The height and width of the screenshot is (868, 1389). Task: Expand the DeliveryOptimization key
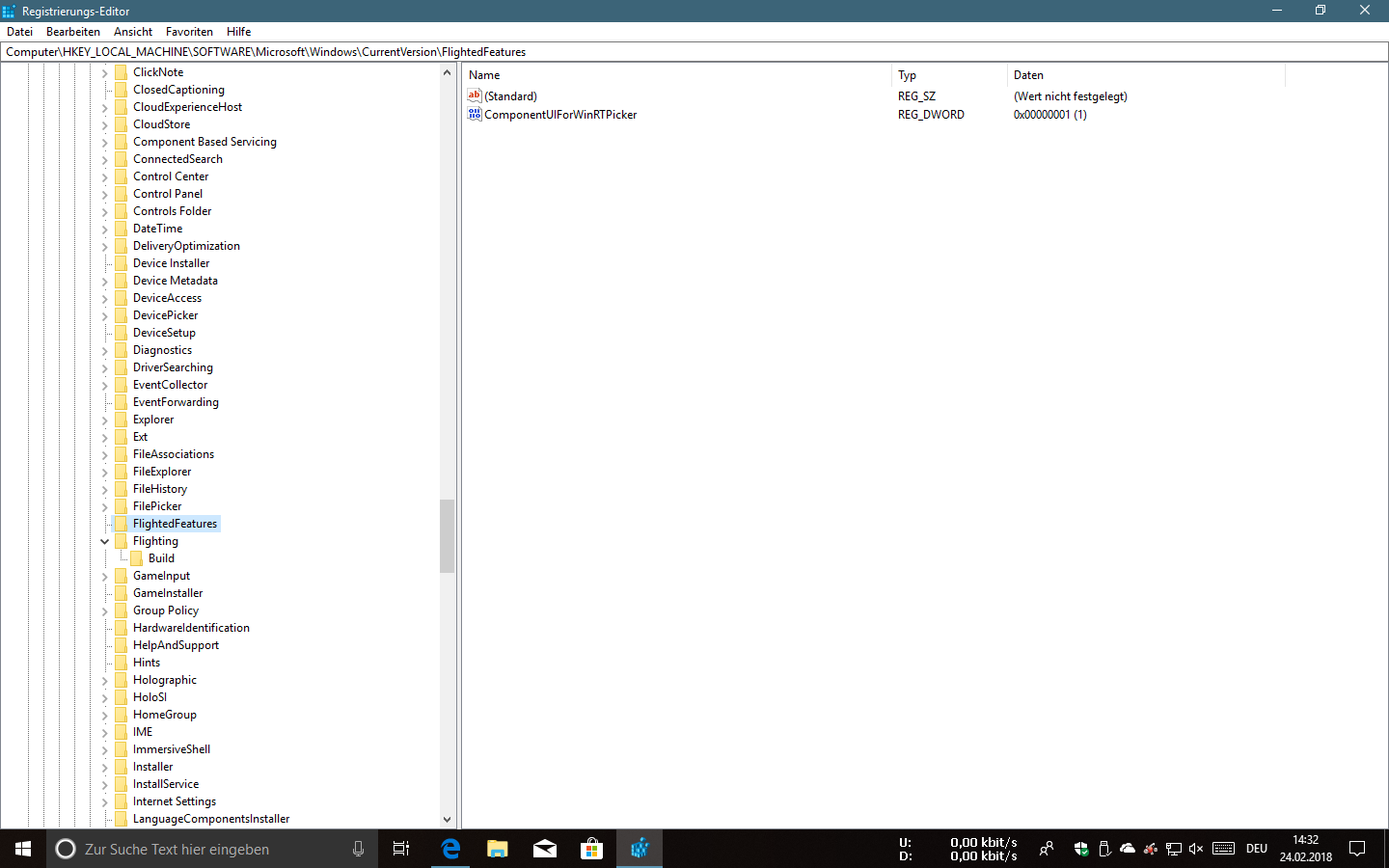click(x=104, y=247)
